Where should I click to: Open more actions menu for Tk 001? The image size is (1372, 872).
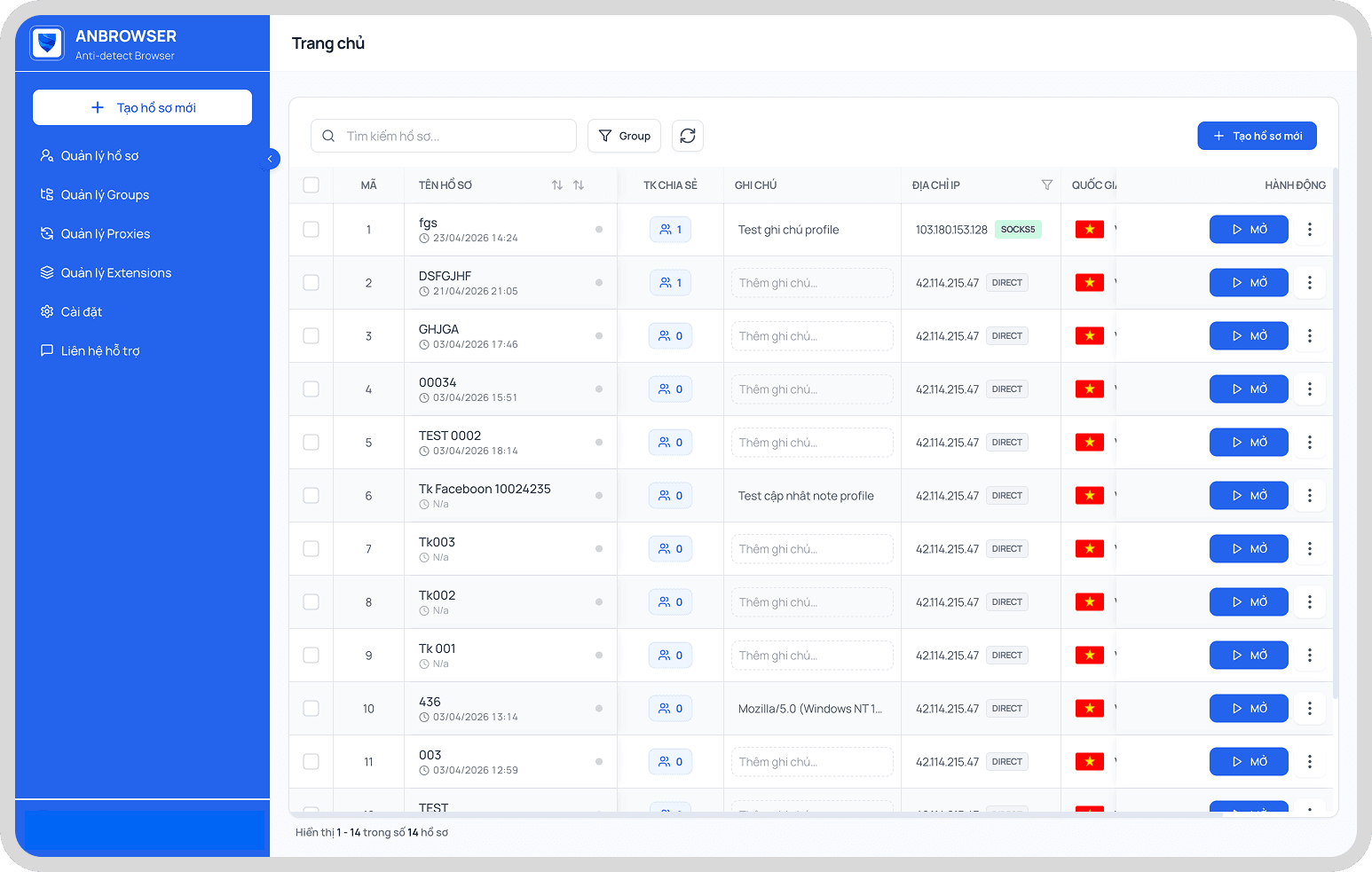tap(1310, 656)
